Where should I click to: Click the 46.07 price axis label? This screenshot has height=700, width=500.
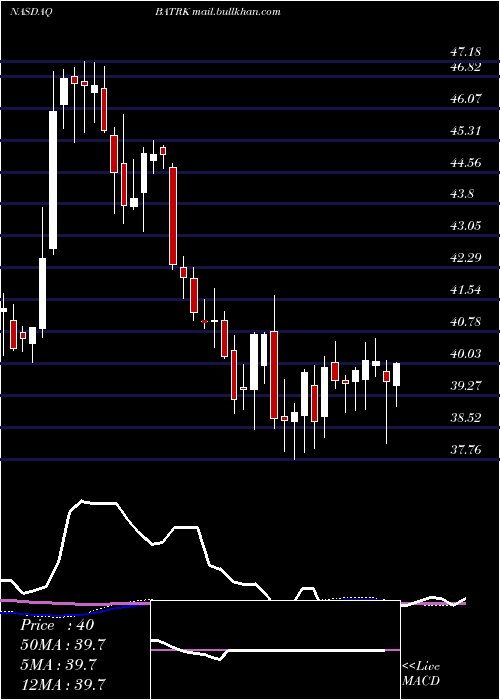tap(466, 99)
